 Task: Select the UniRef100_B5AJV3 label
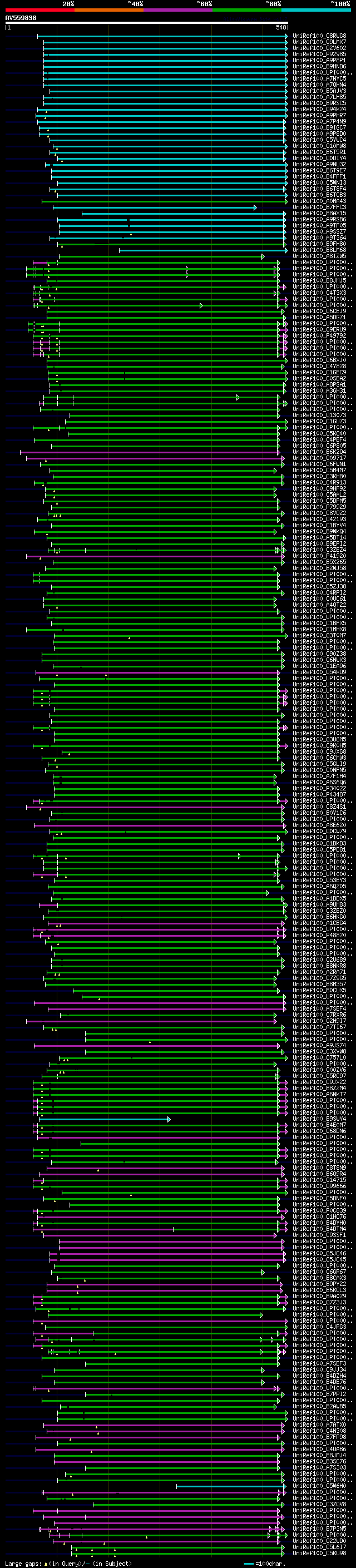pos(319,91)
